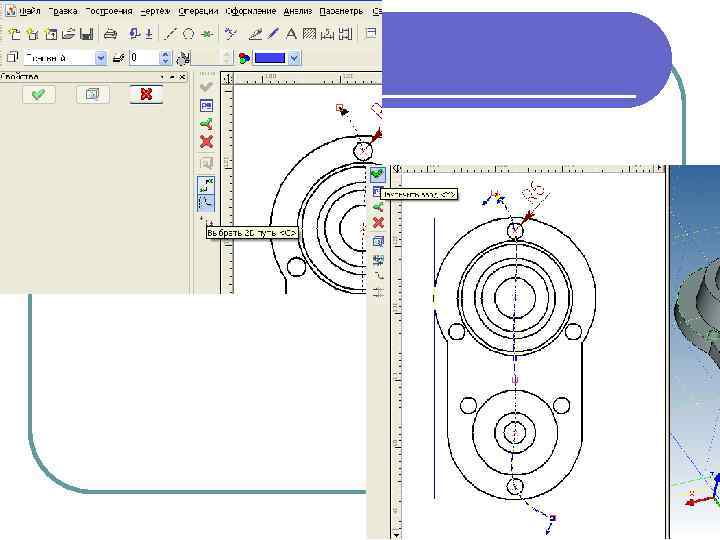Select the circle construction tool

189,34
